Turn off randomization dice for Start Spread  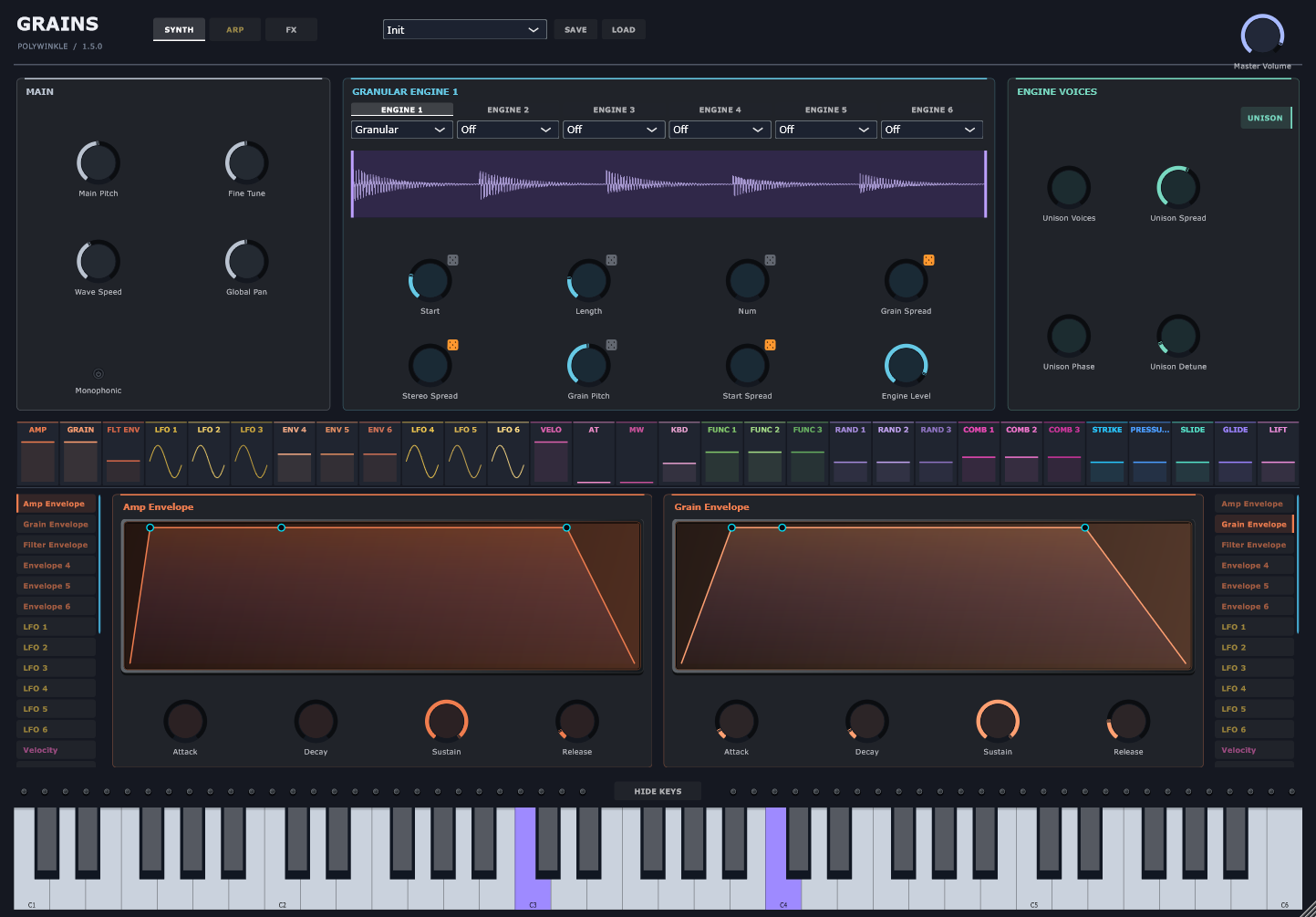point(770,345)
